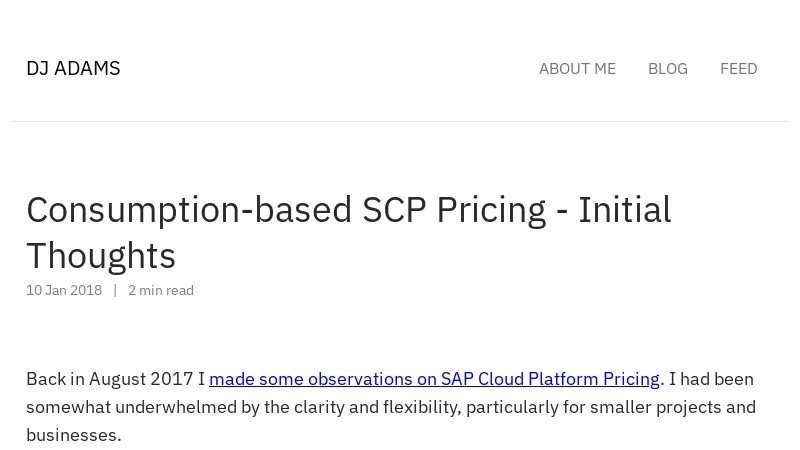Click the horizontal divider below the header
The width and height of the screenshot is (800, 450).
tap(400, 121)
